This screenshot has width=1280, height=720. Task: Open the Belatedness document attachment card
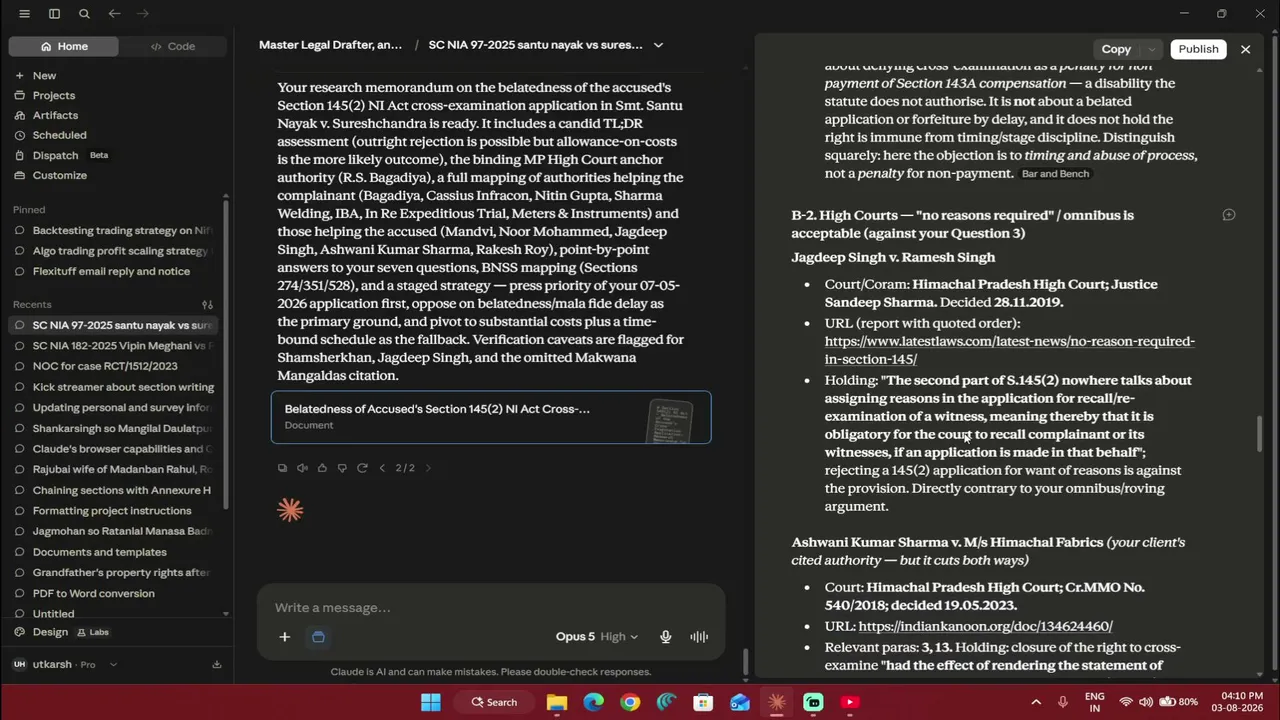click(491, 417)
